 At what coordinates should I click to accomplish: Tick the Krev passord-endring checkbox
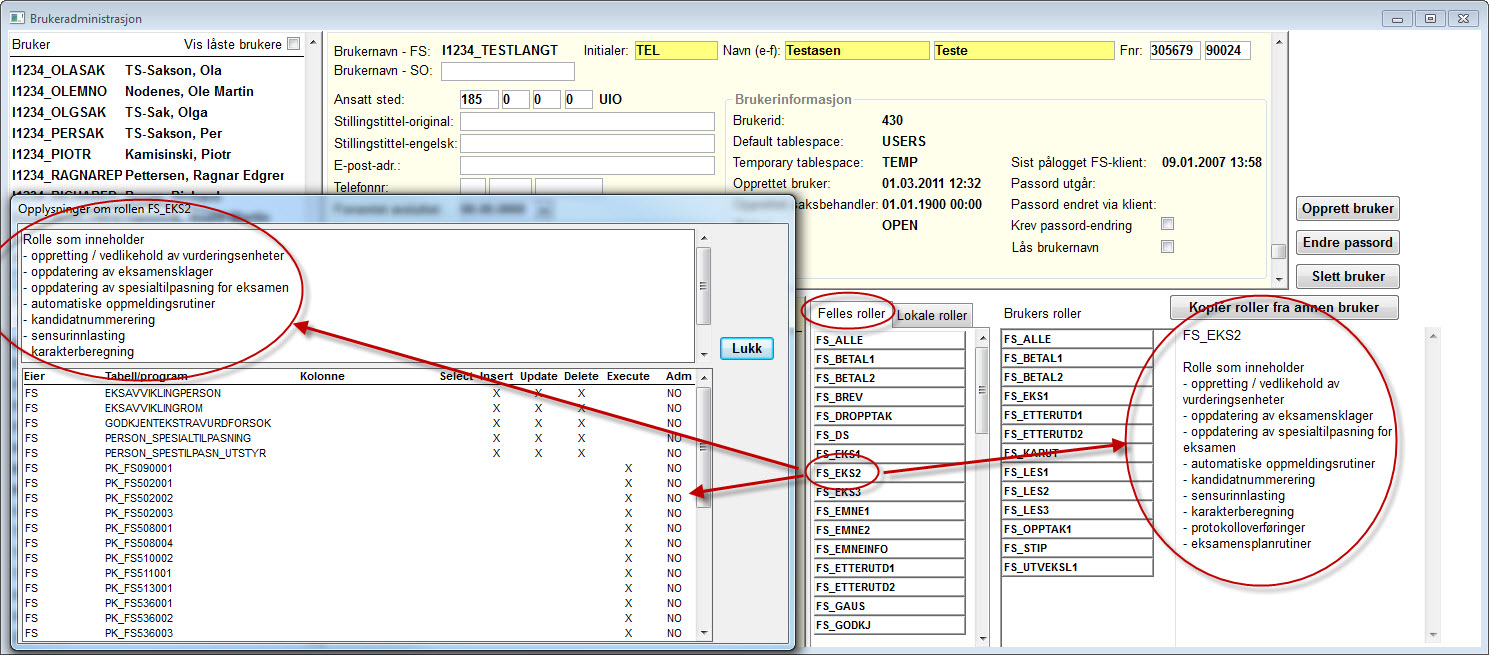pyautogui.click(x=1167, y=225)
